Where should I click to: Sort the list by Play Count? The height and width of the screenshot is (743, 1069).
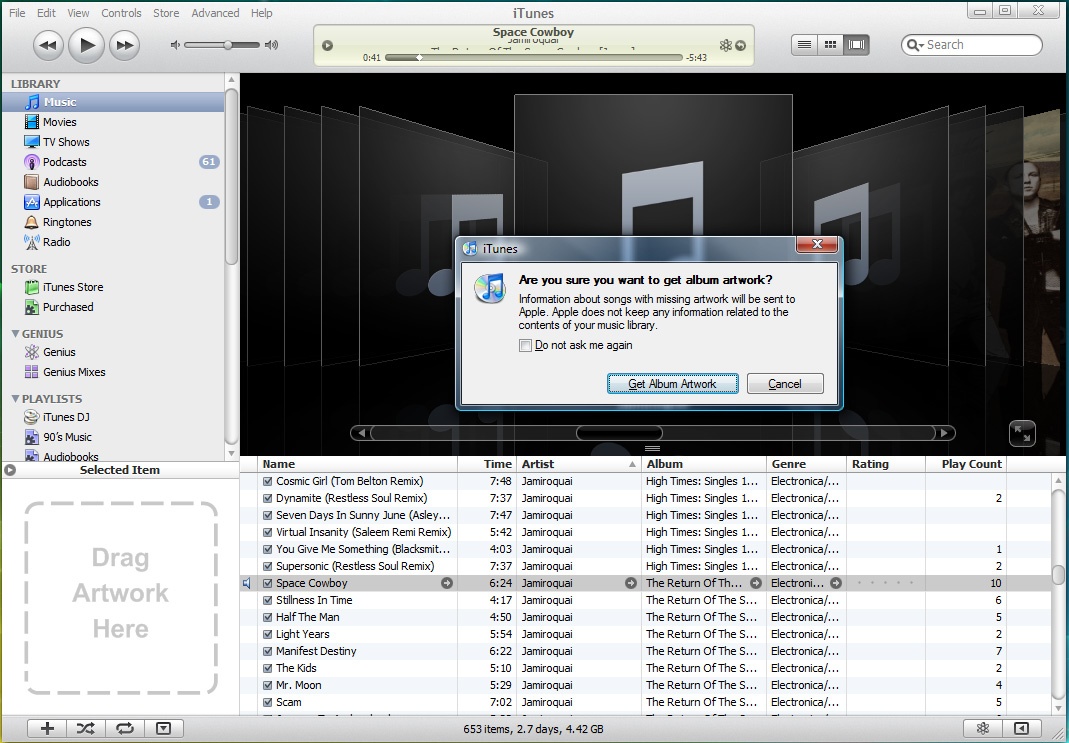coord(965,464)
